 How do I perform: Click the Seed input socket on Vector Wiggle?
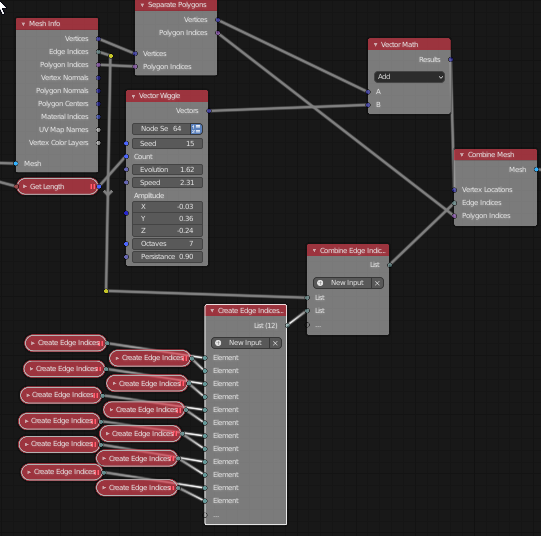[x=126, y=143]
